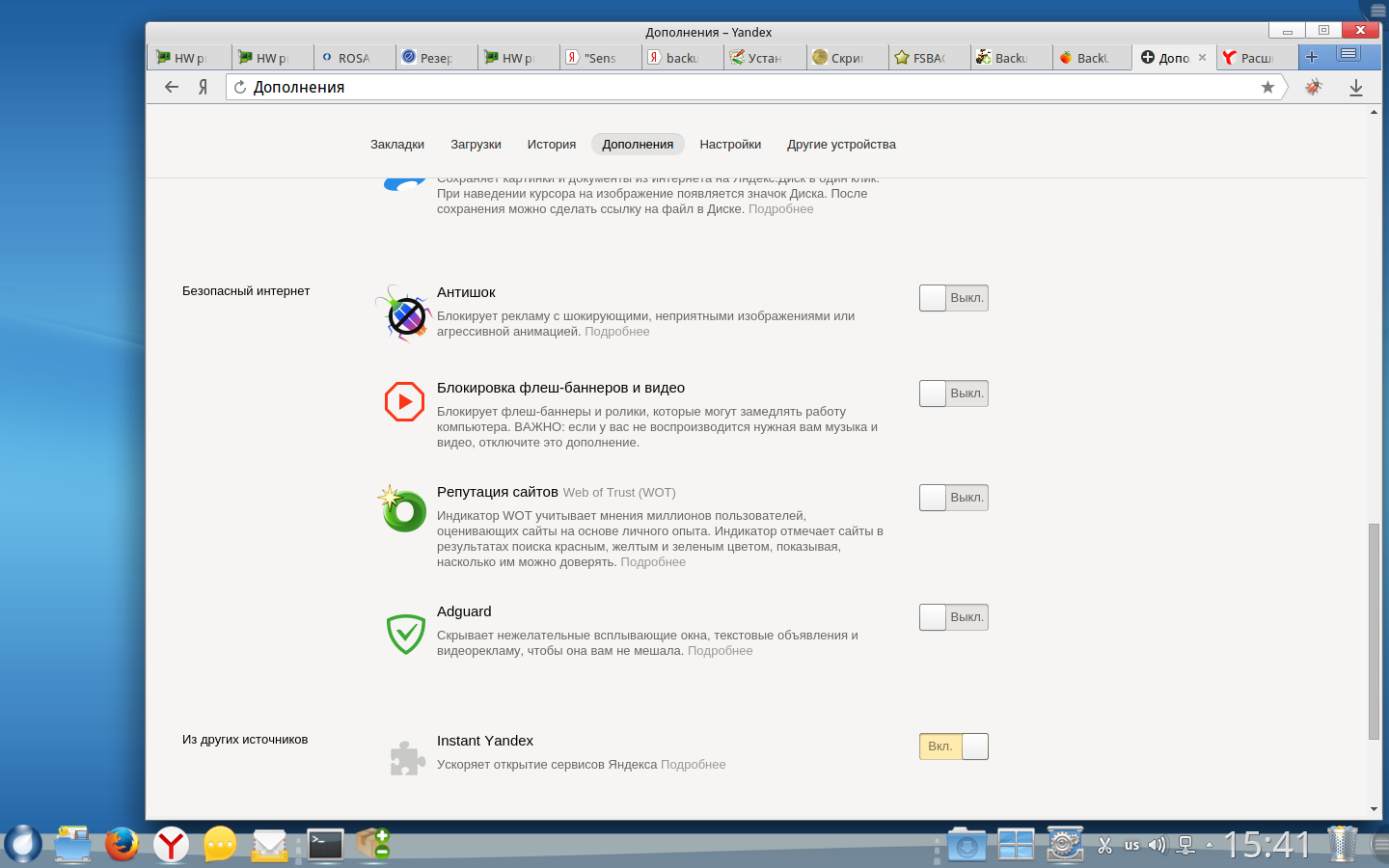Click the Антишок extension icon

coord(403,312)
